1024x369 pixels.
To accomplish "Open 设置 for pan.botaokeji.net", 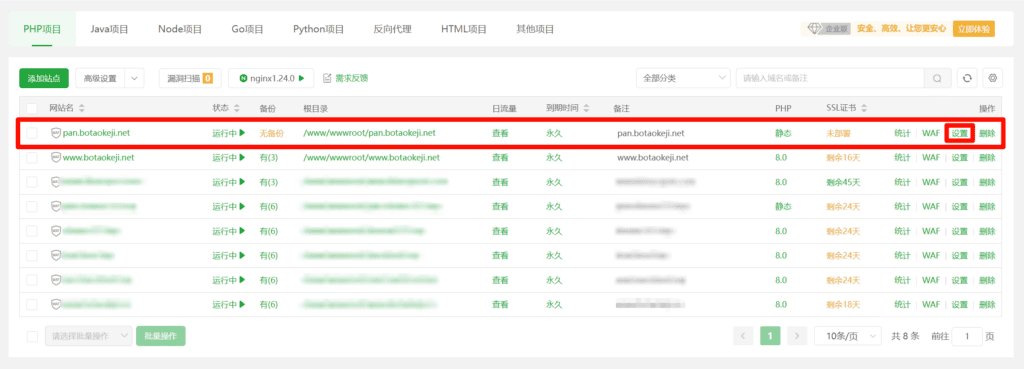I will (959, 133).
